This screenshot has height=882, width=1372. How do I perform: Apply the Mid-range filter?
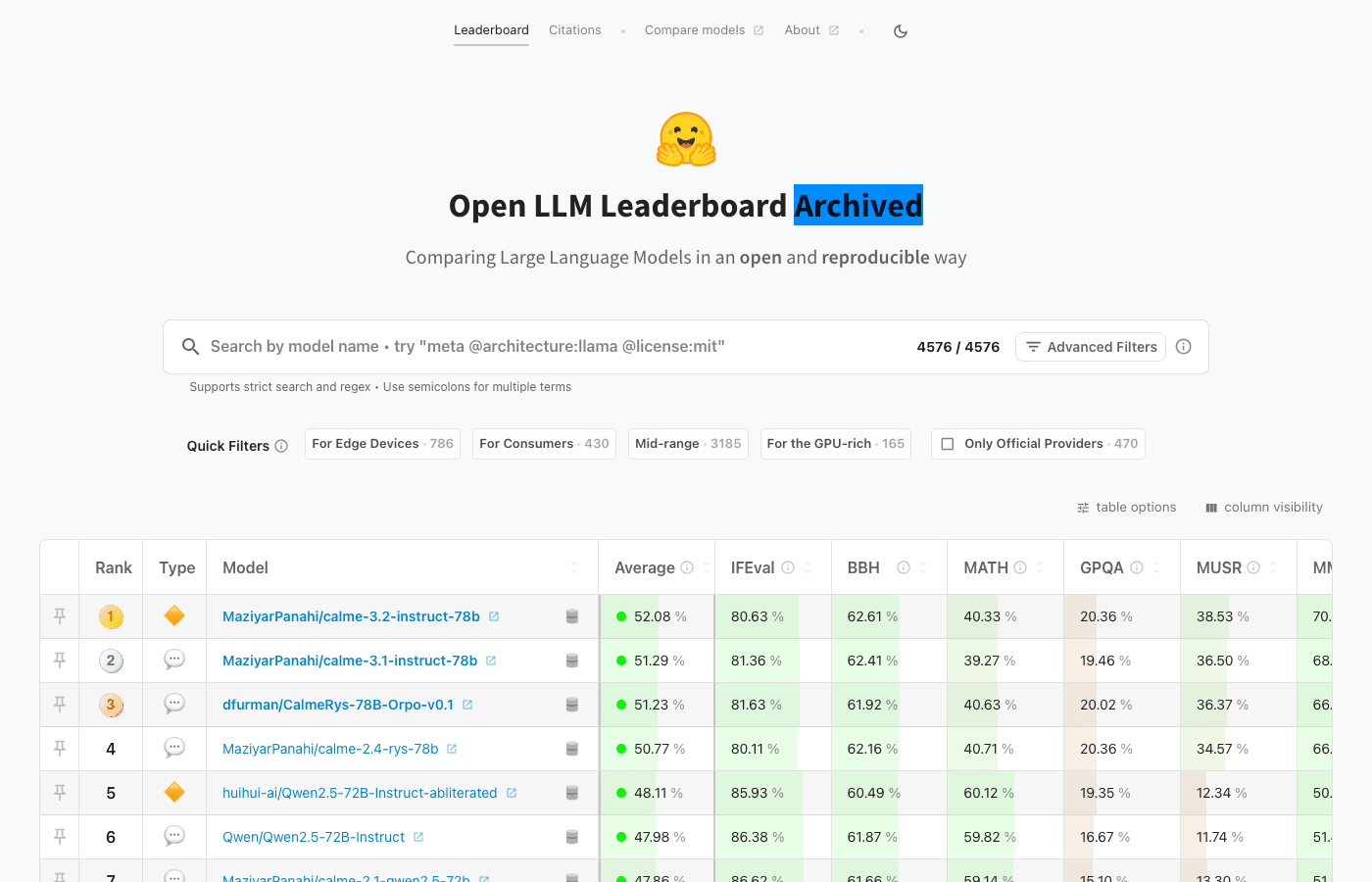point(688,444)
